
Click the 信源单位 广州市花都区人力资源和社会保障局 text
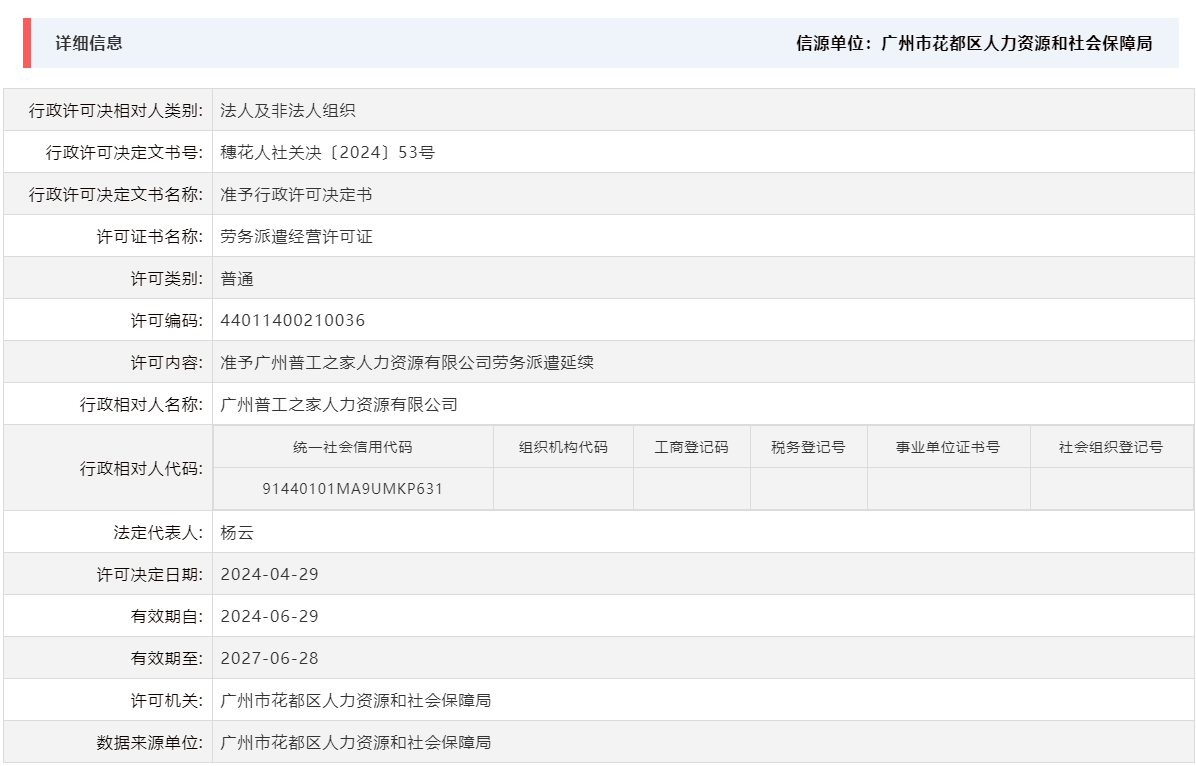point(974,43)
